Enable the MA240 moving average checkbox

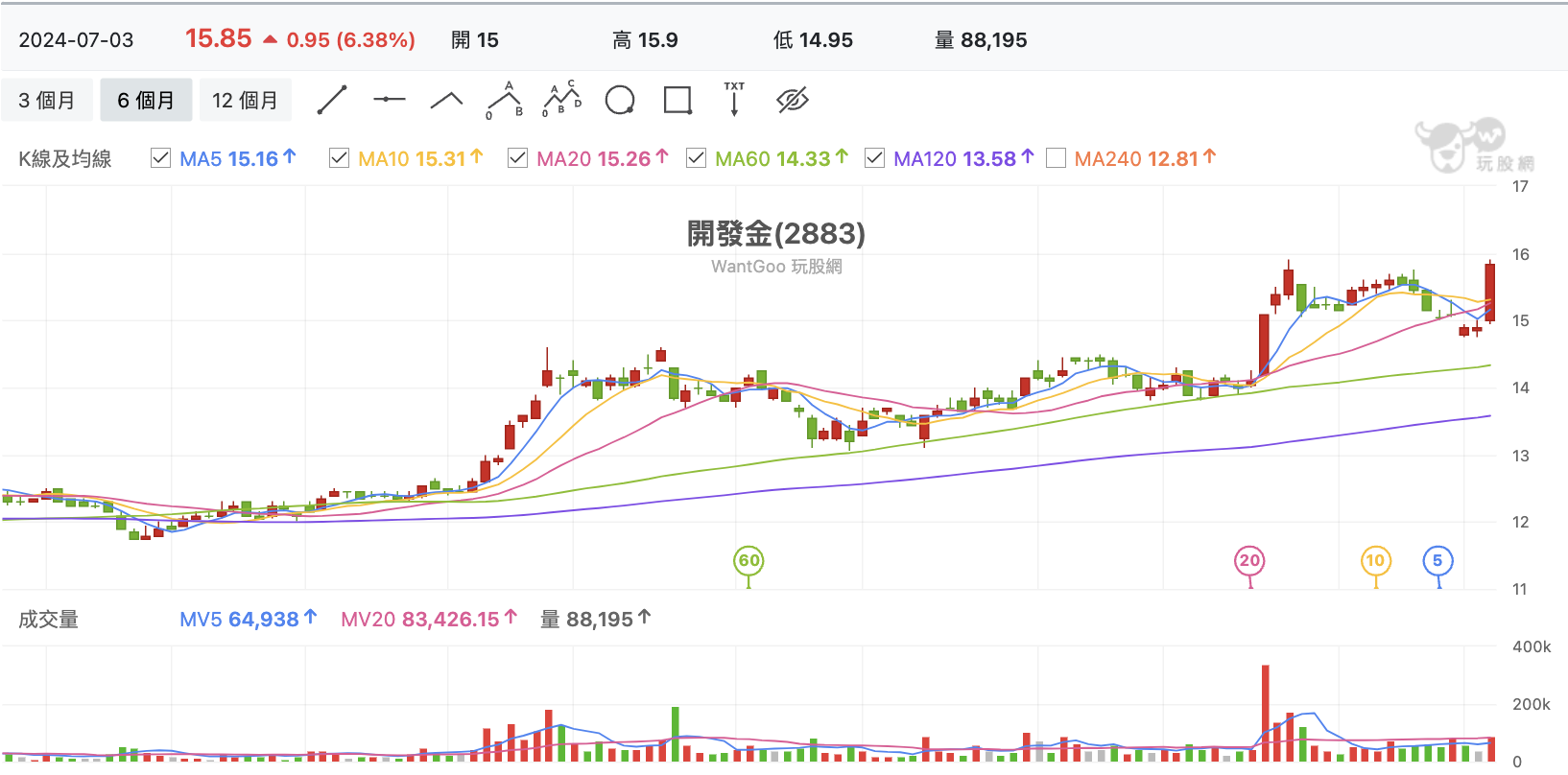click(x=1056, y=158)
